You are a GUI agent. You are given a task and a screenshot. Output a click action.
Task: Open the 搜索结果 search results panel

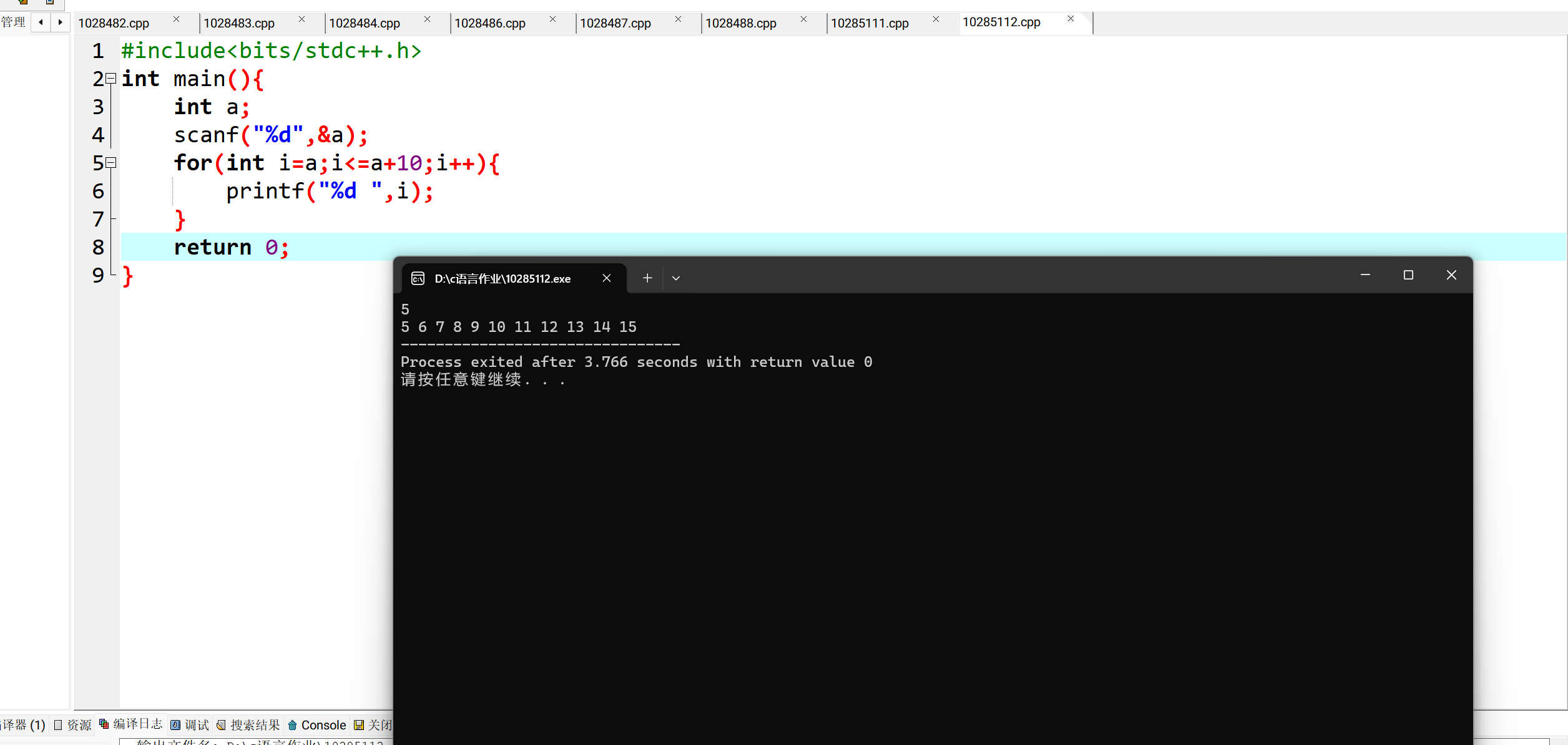[248, 725]
